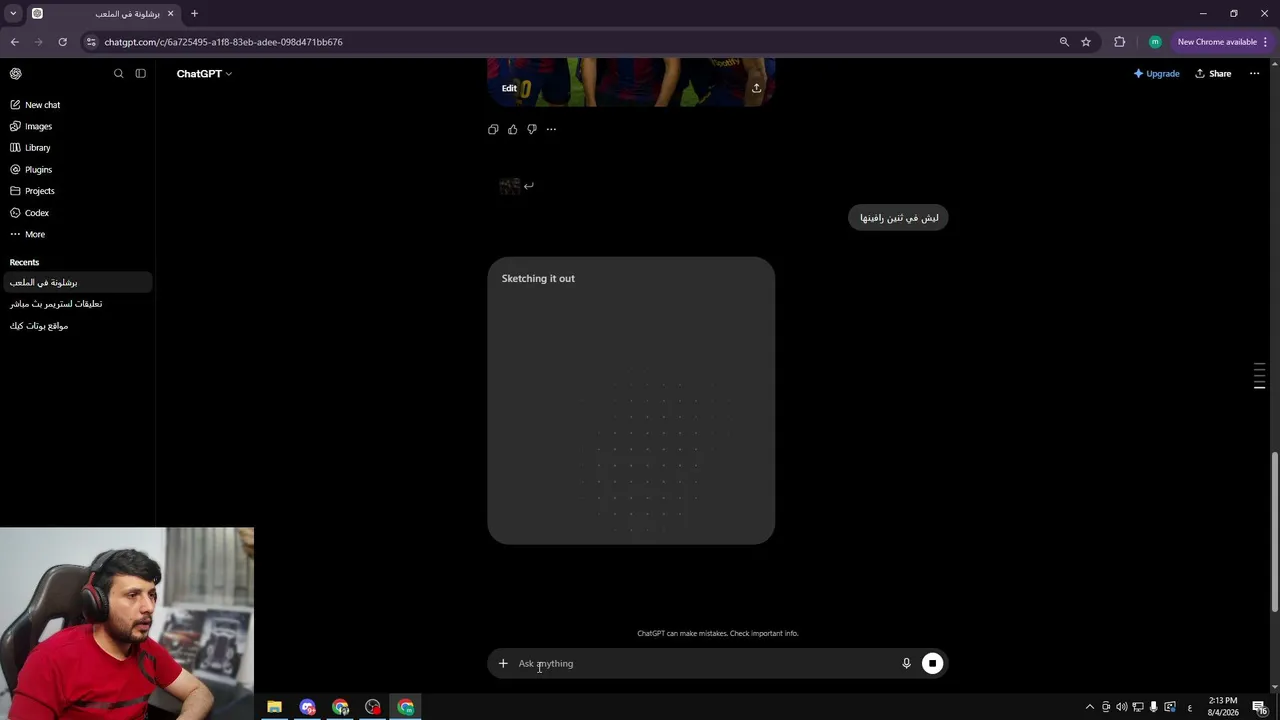
Task: Focus the 'Ask anything' input field
Action: [x=704, y=663]
